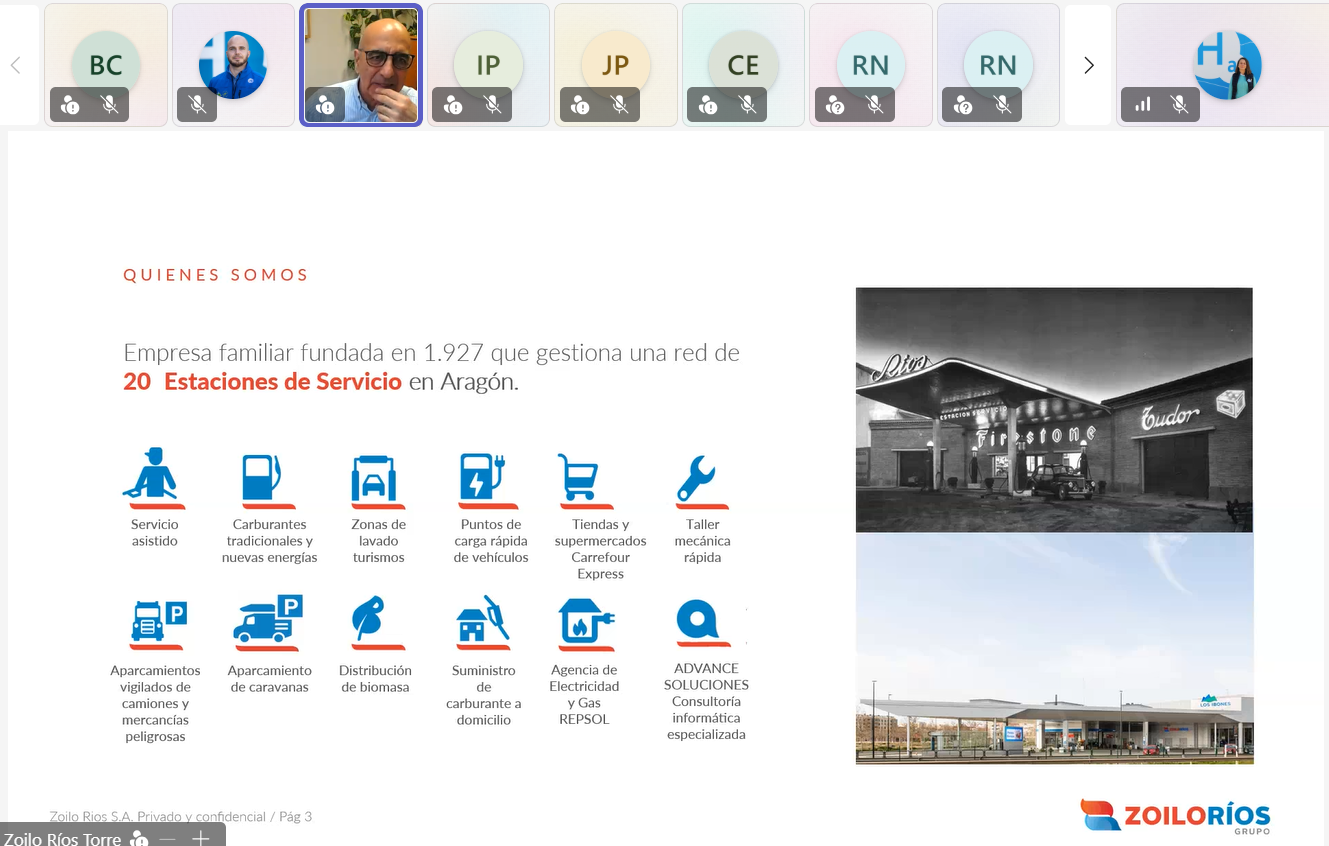The image size is (1329, 846).
Task: Click the fuel pump Carburantes icon
Action: tap(262, 478)
